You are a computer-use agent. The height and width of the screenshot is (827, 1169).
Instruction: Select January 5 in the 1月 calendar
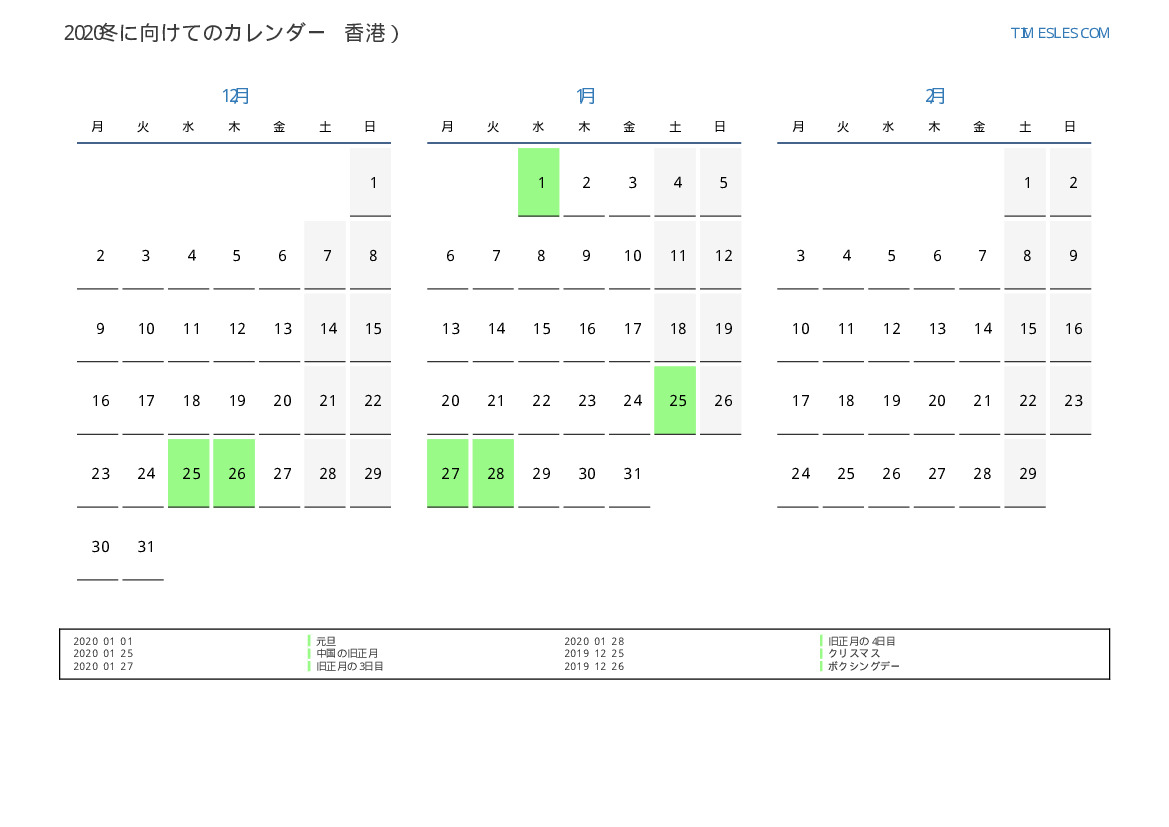(721, 183)
